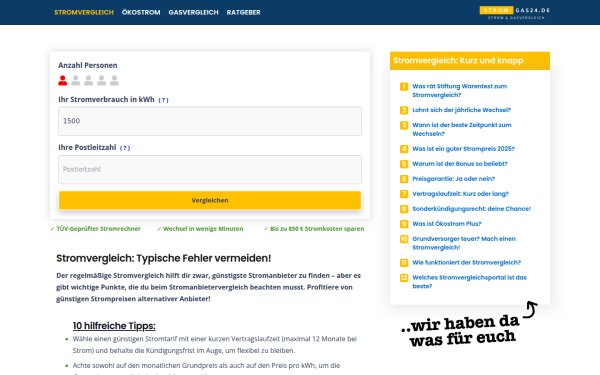Open 'Was ist ein guter Strompreis 2025?' link

coord(463,148)
